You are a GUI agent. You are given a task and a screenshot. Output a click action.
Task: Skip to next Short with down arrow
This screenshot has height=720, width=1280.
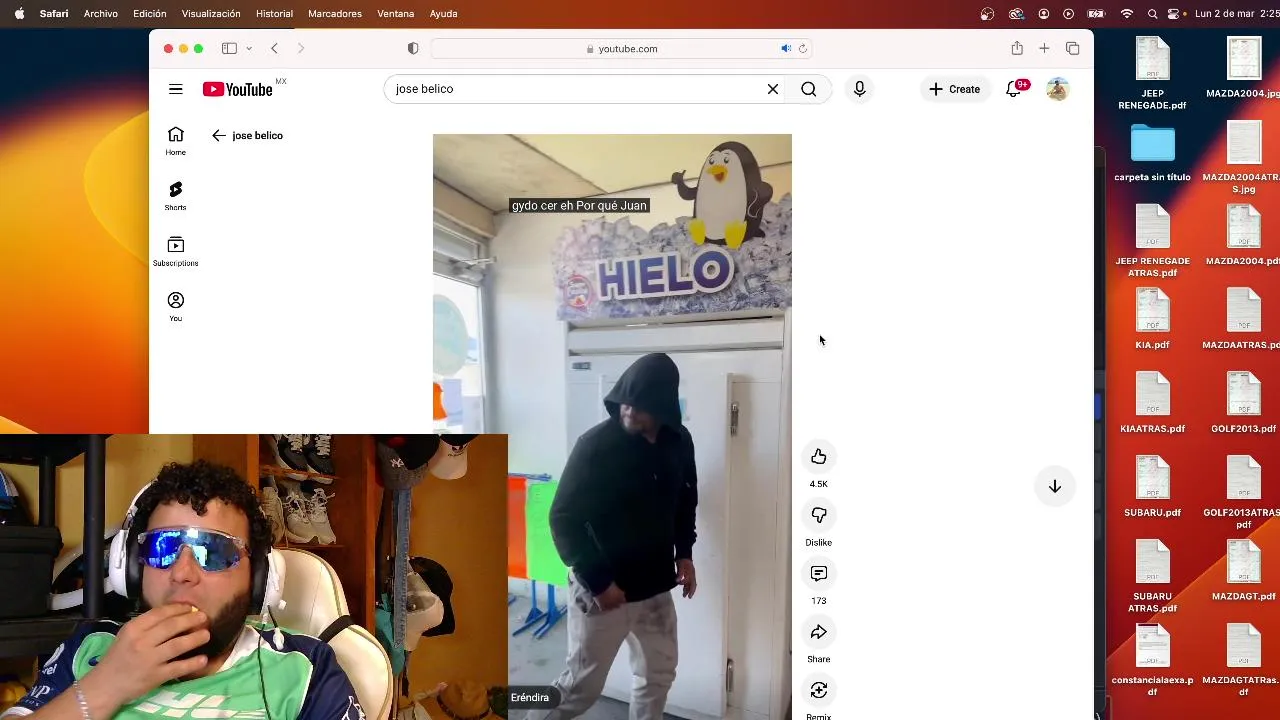pos(1055,486)
